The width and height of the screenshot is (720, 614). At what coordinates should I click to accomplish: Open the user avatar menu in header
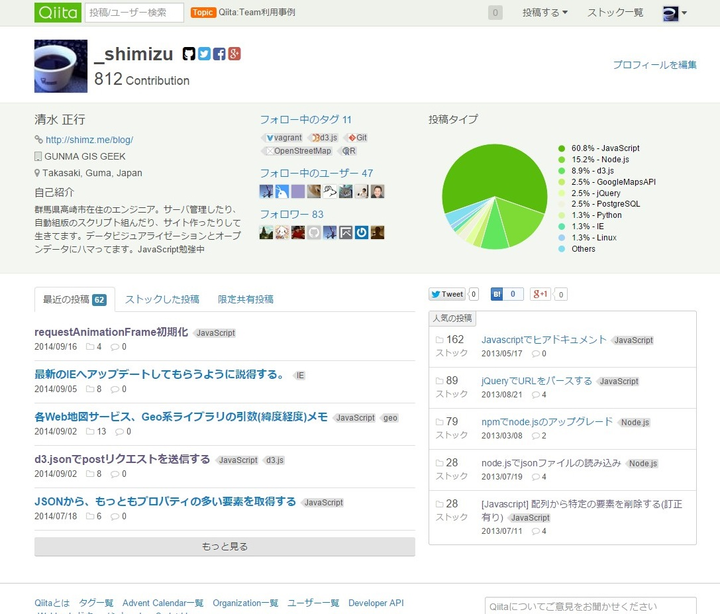(675, 13)
